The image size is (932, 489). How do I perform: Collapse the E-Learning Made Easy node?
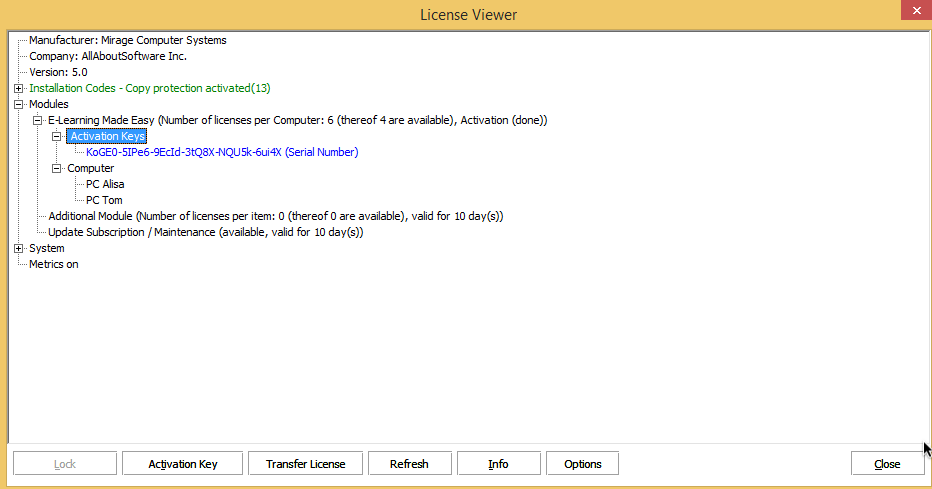(x=37, y=121)
